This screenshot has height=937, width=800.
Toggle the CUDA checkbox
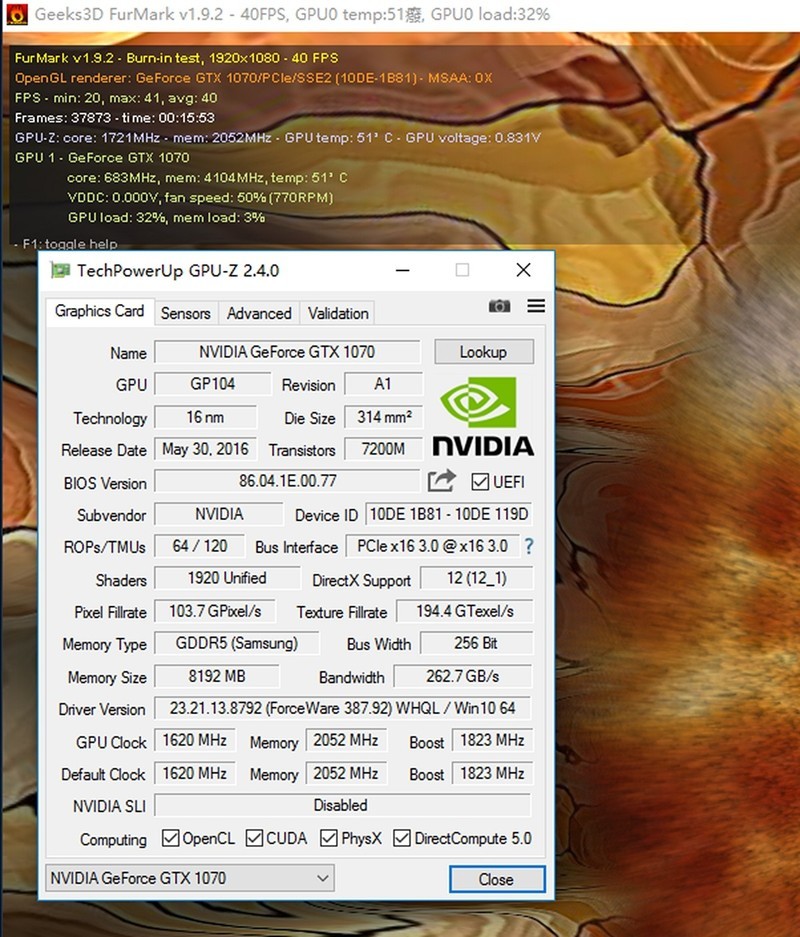point(254,838)
